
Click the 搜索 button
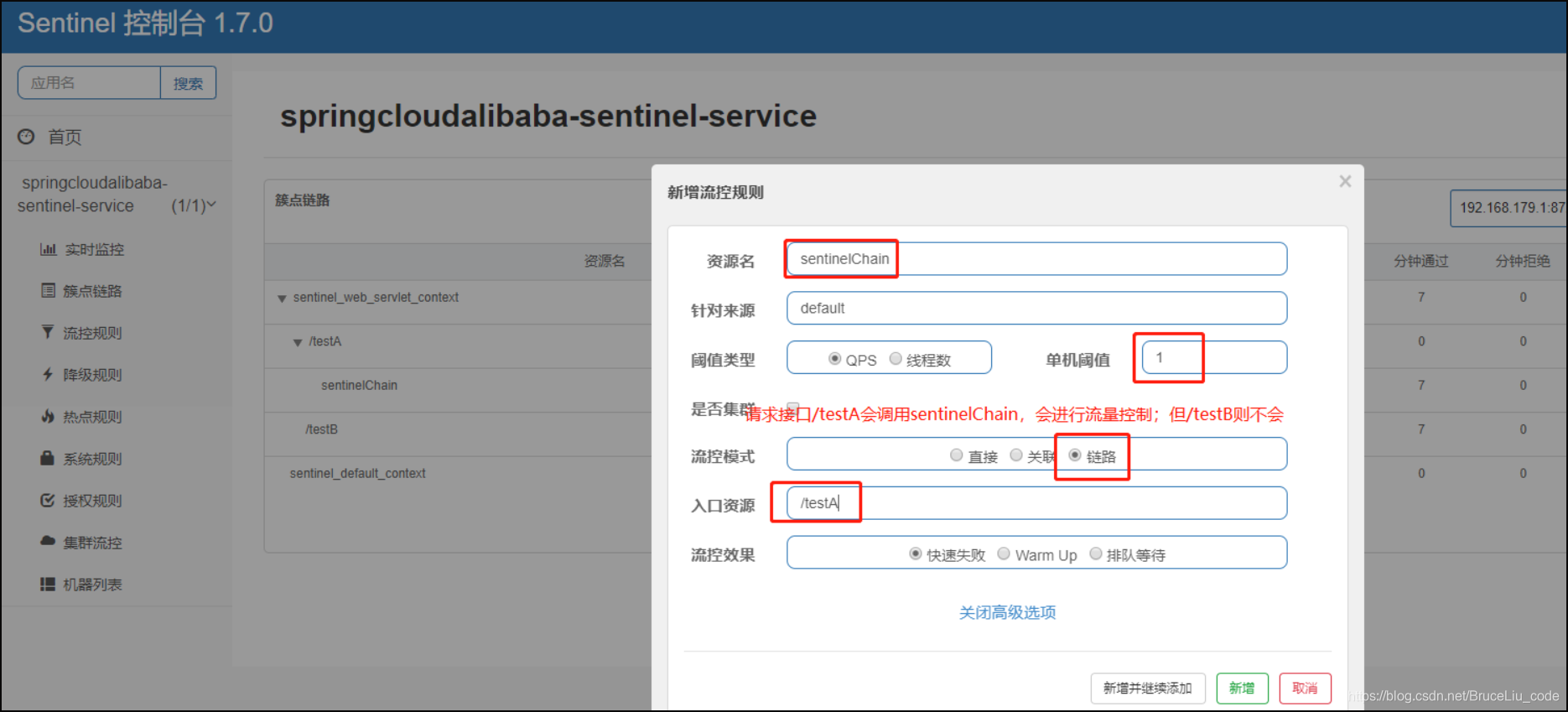188,83
